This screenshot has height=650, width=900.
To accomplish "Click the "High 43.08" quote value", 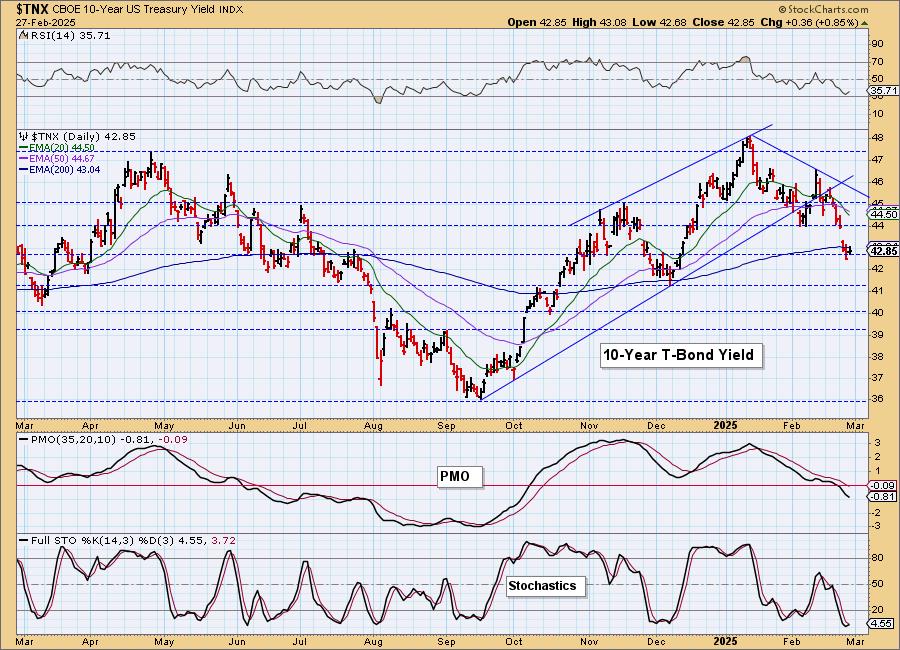I will pyautogui.click(x=599, y=22).
